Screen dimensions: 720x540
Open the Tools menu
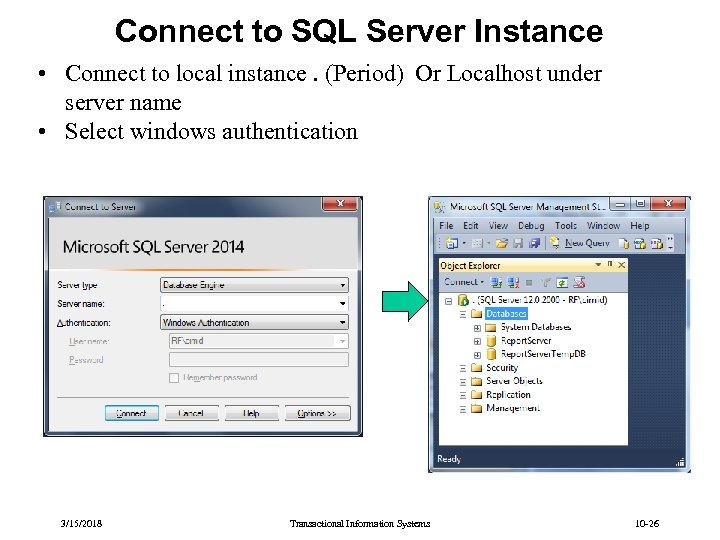(x=565, y=225)
